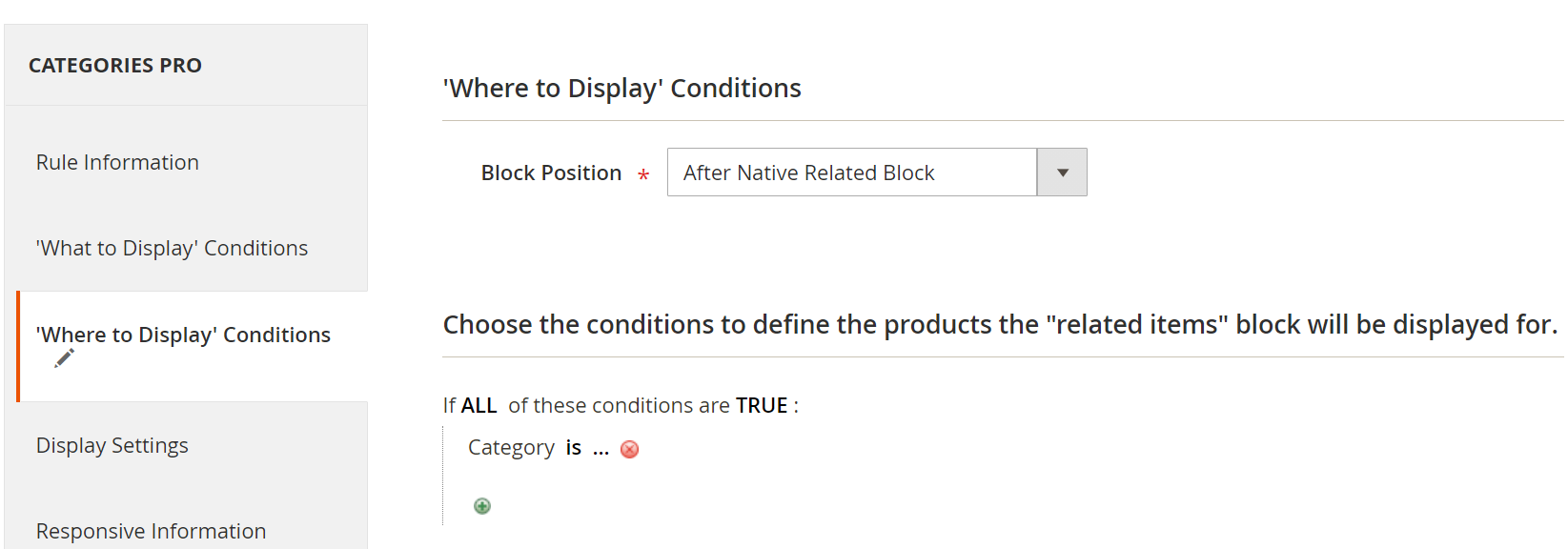Image resolution: width=1568 pixels, height=549 pixels.
Task: Click the Category attribute text in condition
Action: pos(511,448)
